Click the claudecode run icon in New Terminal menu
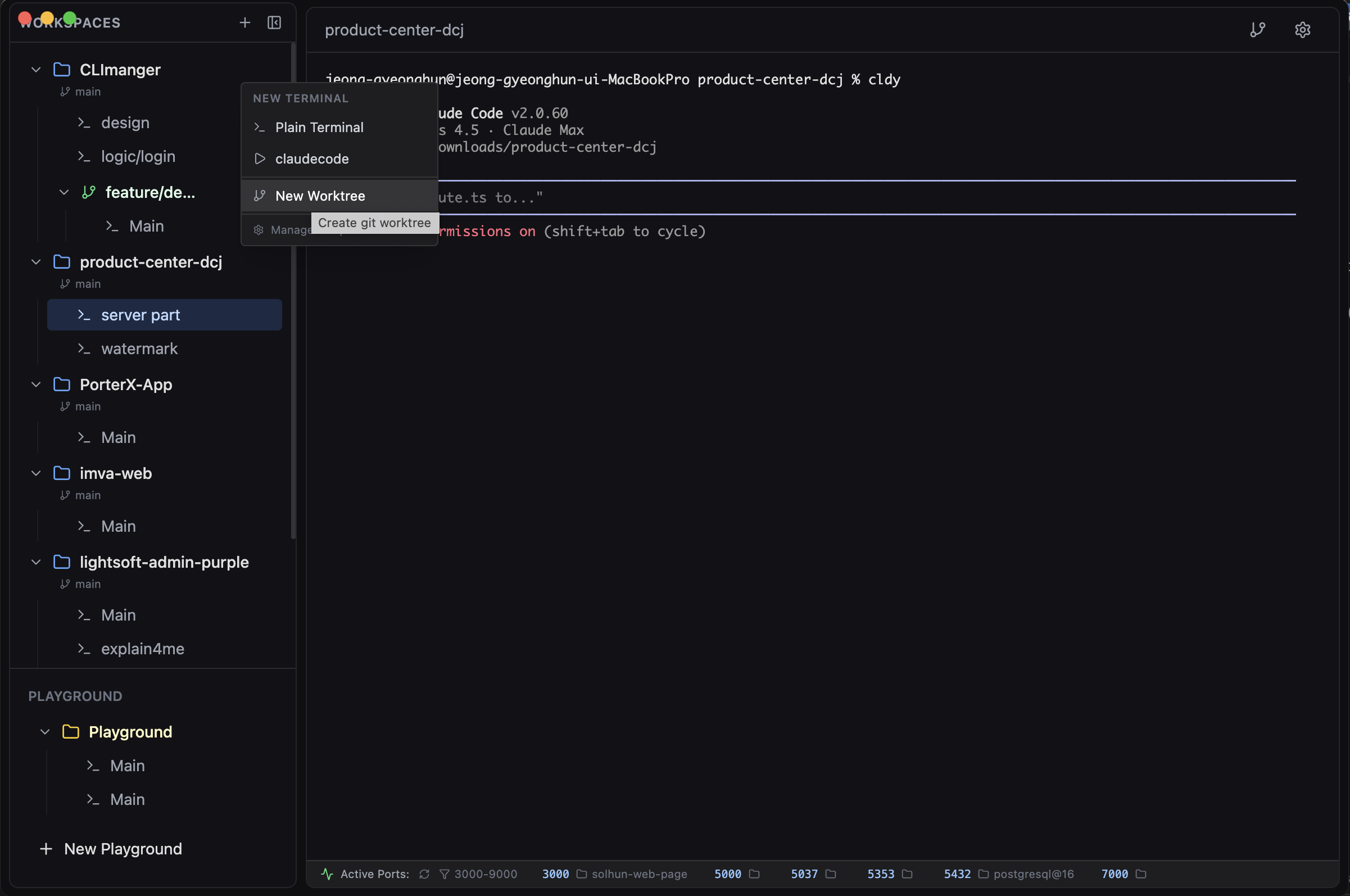1350x896 pixels. (x=260, y=159)
